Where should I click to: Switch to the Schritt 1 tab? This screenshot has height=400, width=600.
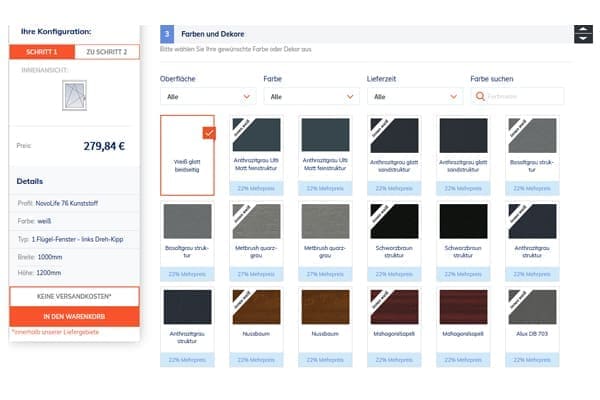42,51
